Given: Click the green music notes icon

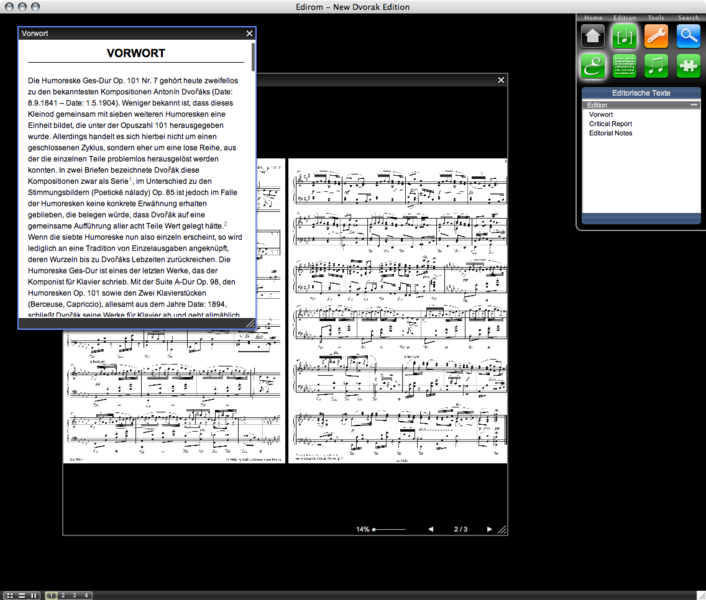Looking at the screenshot, I should [x=656, y=66].
